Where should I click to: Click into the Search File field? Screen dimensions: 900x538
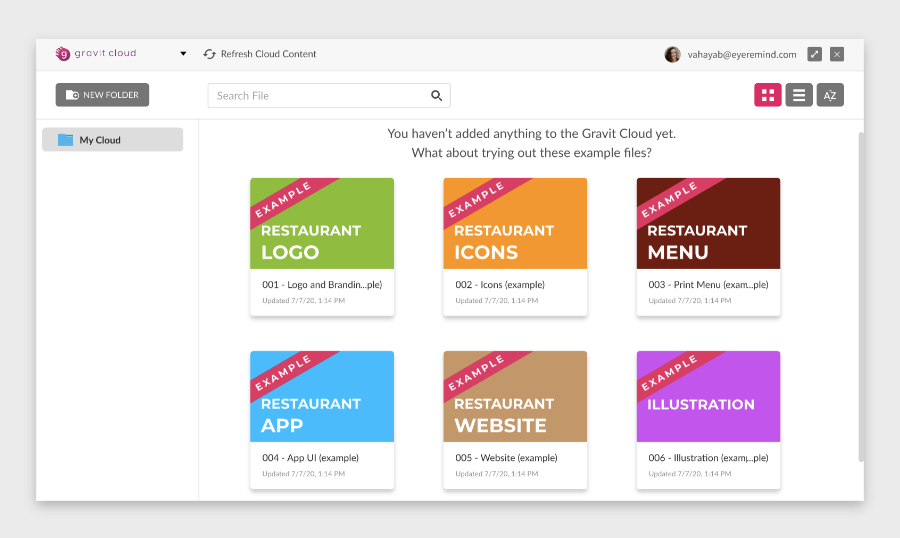(x=318, y=96)
